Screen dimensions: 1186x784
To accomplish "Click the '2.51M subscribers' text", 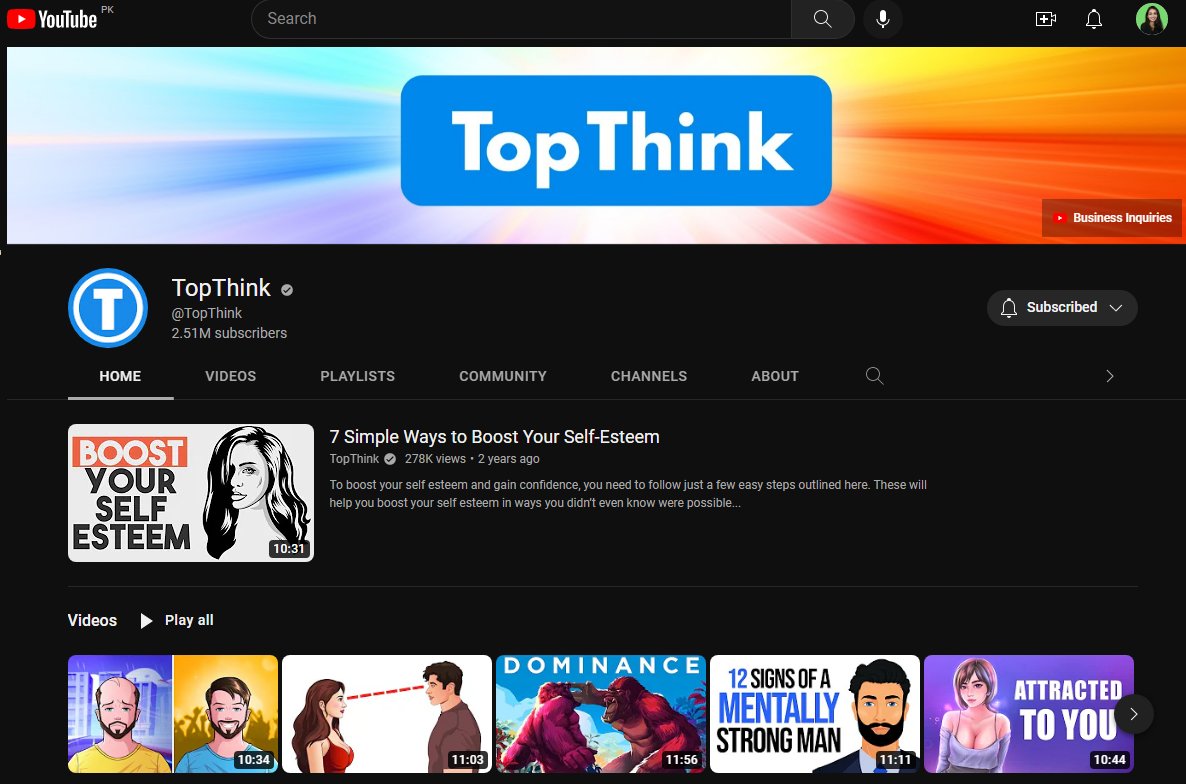I will pyautogui.click(x=229, y=333).
